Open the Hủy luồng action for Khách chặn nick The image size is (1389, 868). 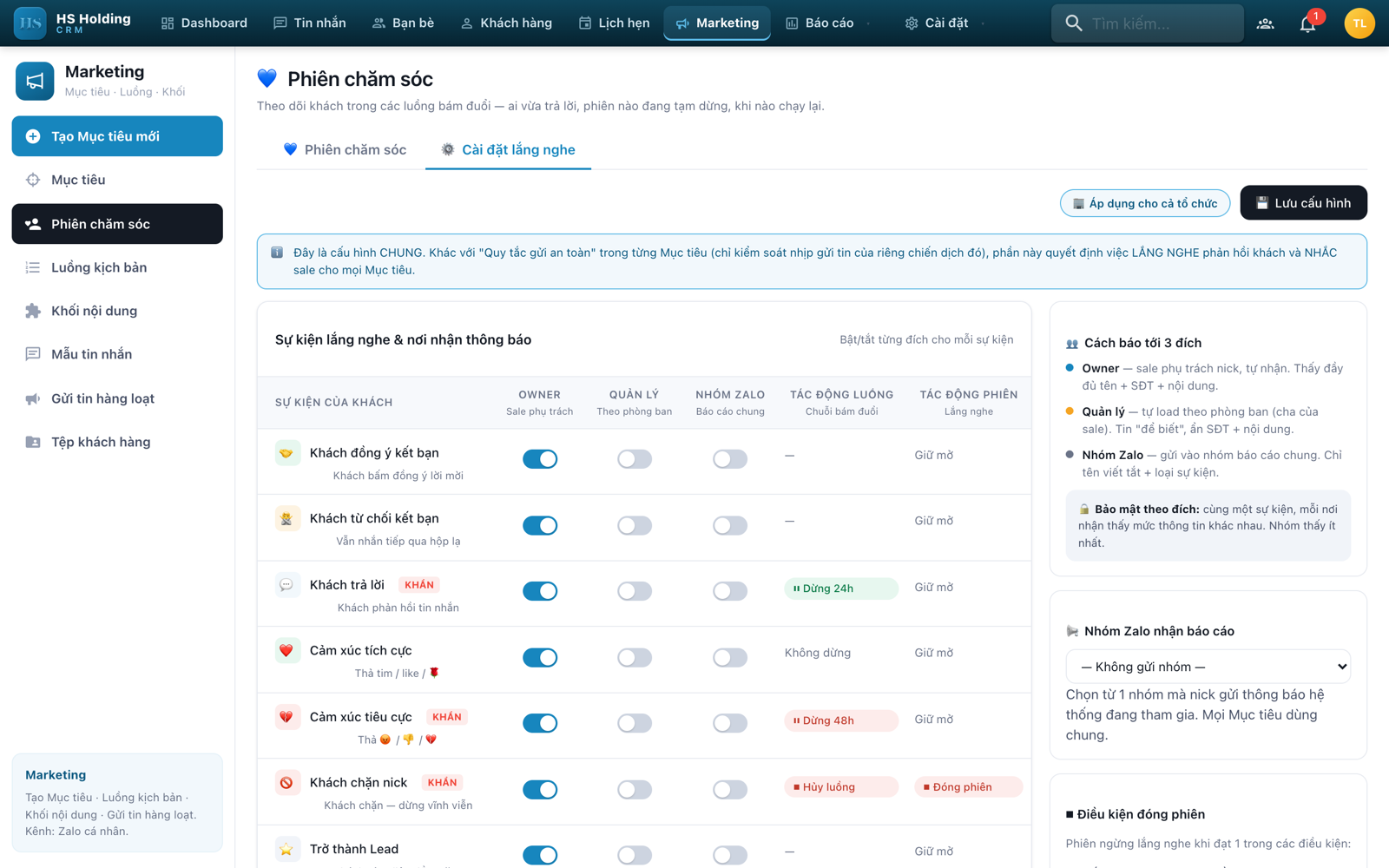click(841, 786)
